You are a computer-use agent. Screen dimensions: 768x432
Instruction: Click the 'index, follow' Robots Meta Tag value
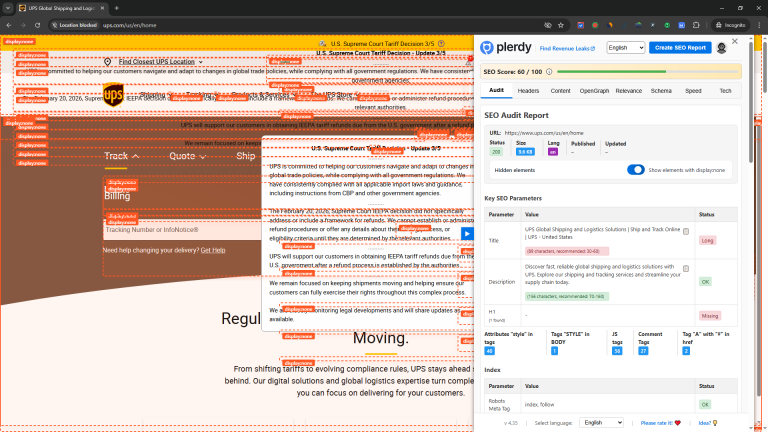[539, 405]
